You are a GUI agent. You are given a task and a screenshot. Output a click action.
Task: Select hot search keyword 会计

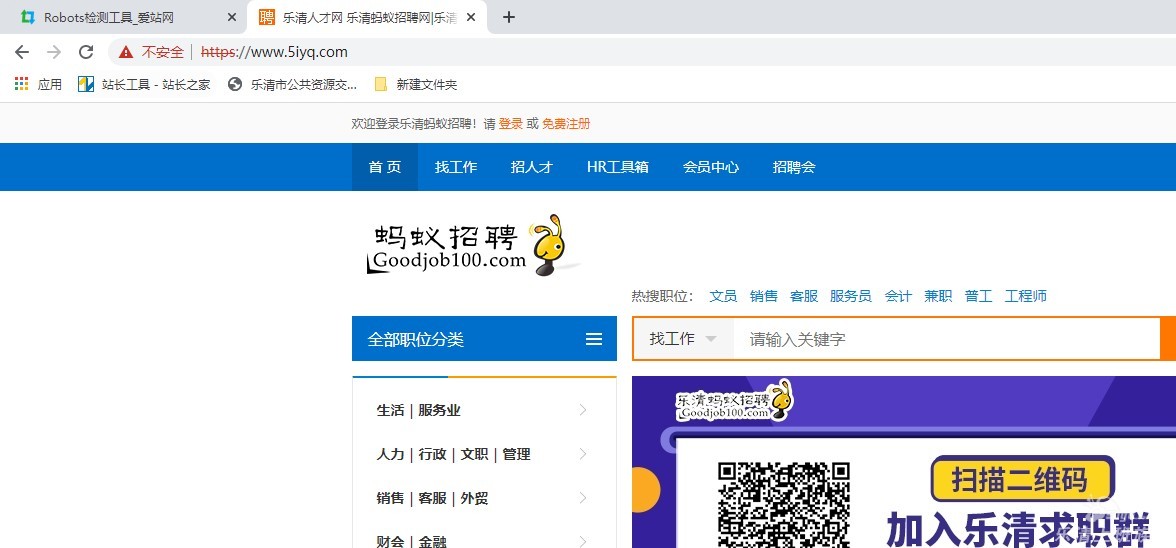[898, 296]
